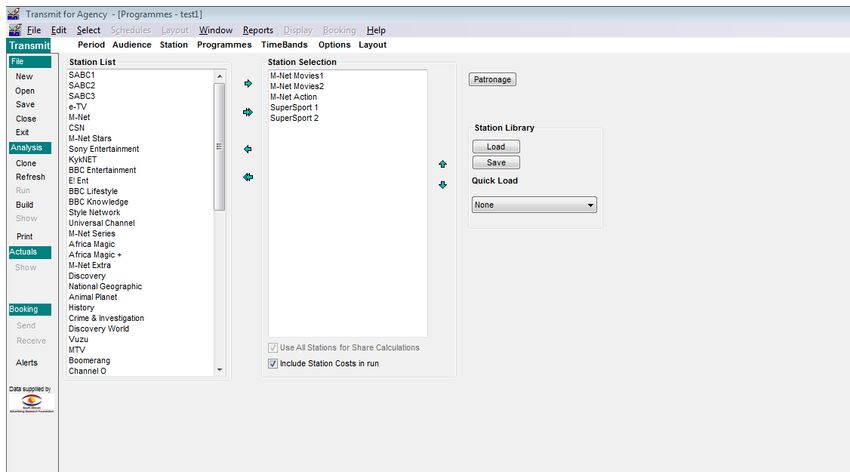Open the Edit menu
Image resolution: width=850 pixels, height=472 pixels.
pyautogui.click(x=59, y=30)
